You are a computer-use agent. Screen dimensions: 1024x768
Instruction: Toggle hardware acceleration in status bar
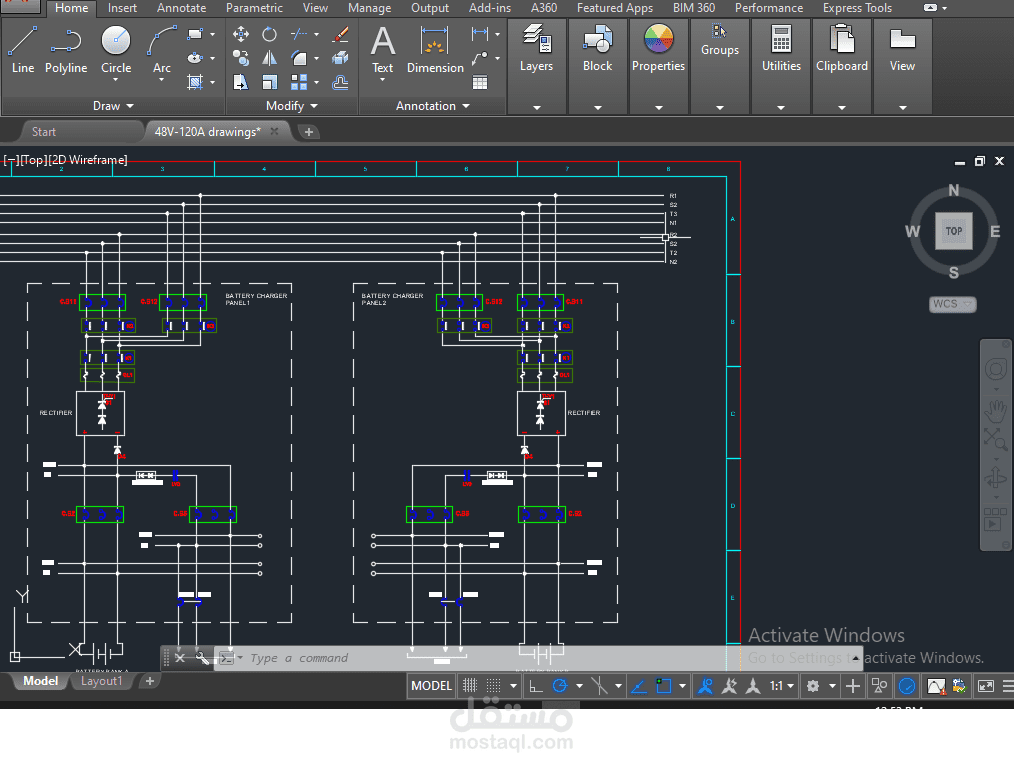(x=907, y=686)
